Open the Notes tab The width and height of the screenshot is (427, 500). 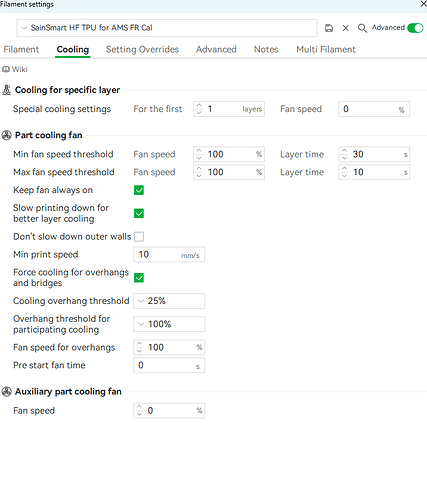(266, 49)
